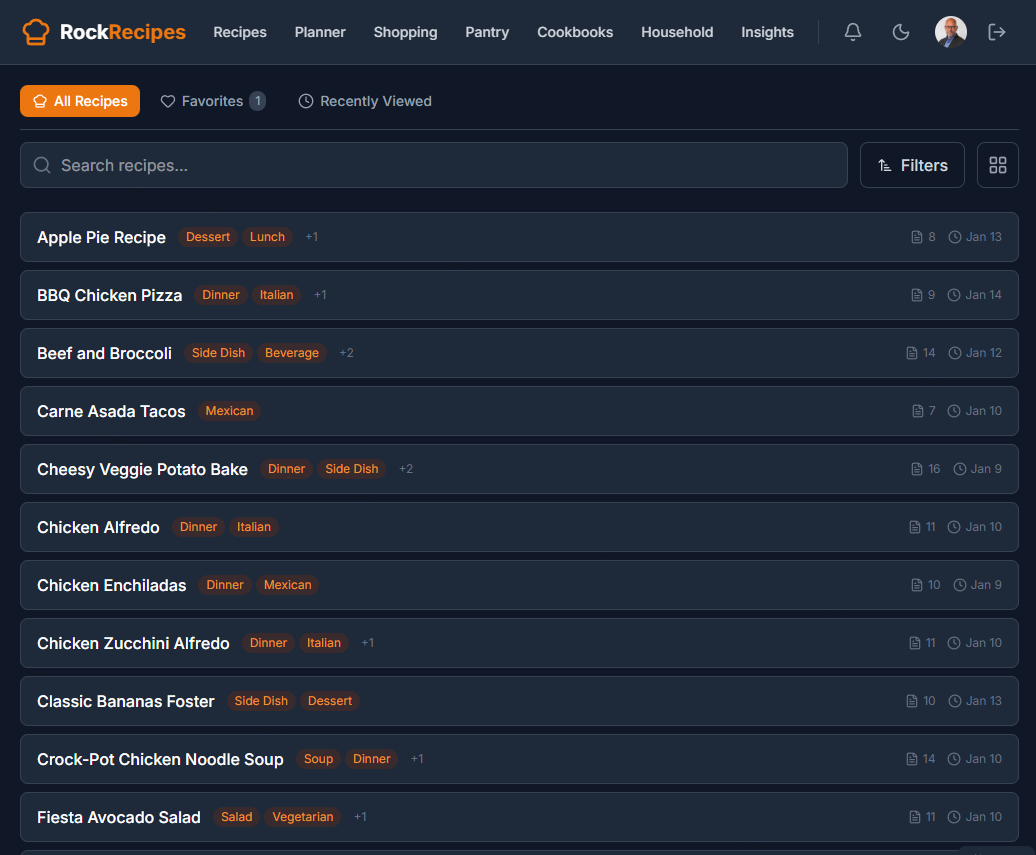Open the Carne Asada Tacos recipe
The image size is (1036, 855).
point(111,411)
